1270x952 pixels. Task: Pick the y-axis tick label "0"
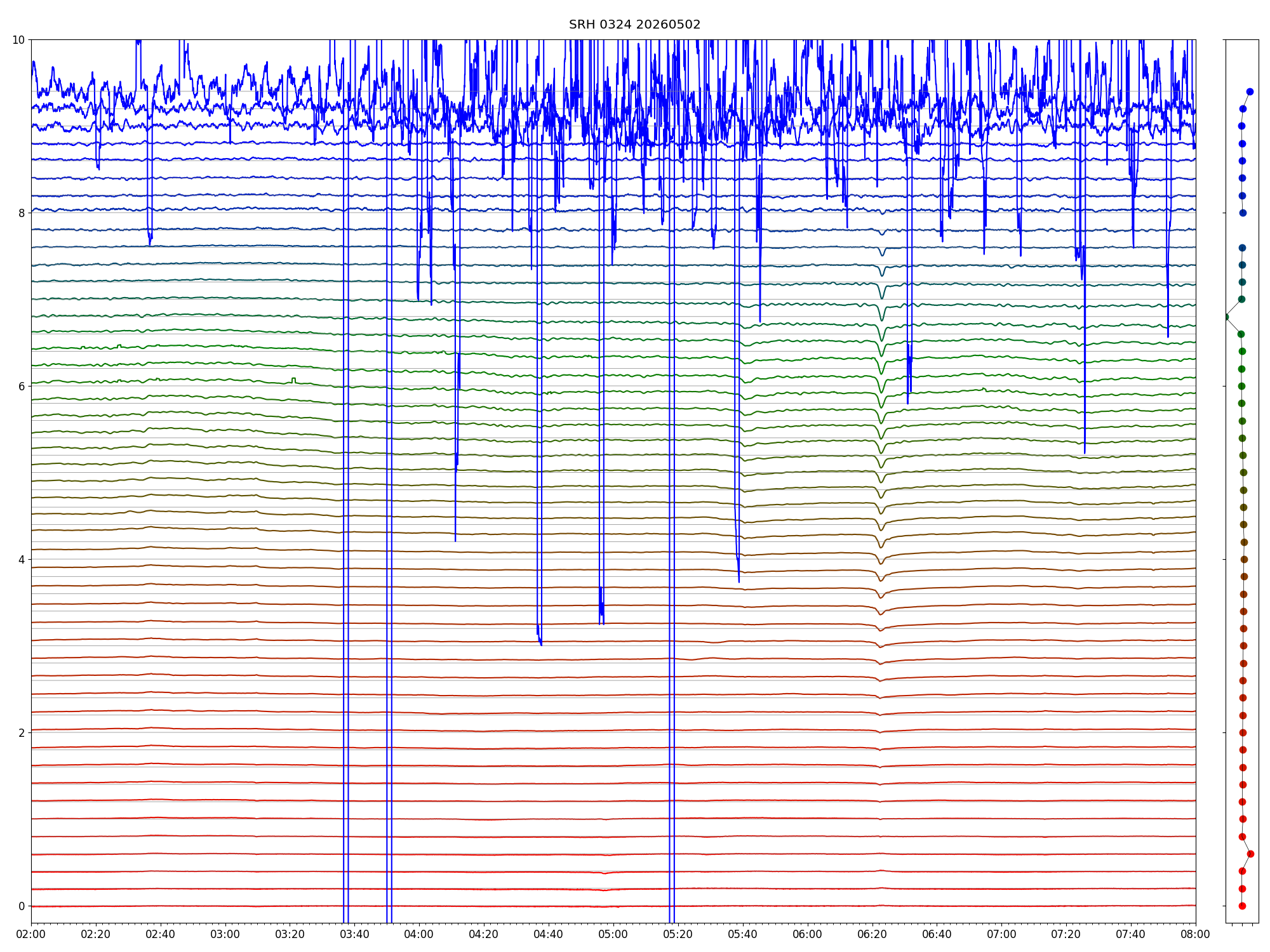click(22, 906)
